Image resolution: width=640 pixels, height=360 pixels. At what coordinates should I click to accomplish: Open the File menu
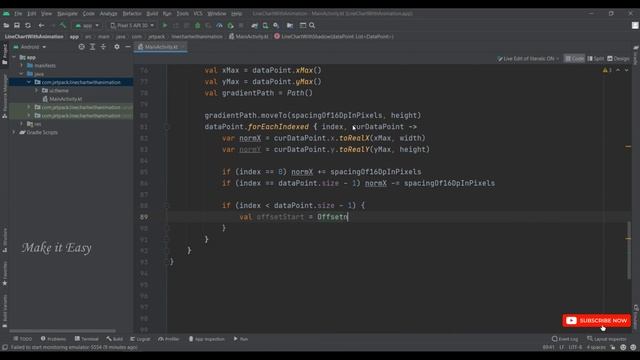pyautogui.click(x=18, y=13)
